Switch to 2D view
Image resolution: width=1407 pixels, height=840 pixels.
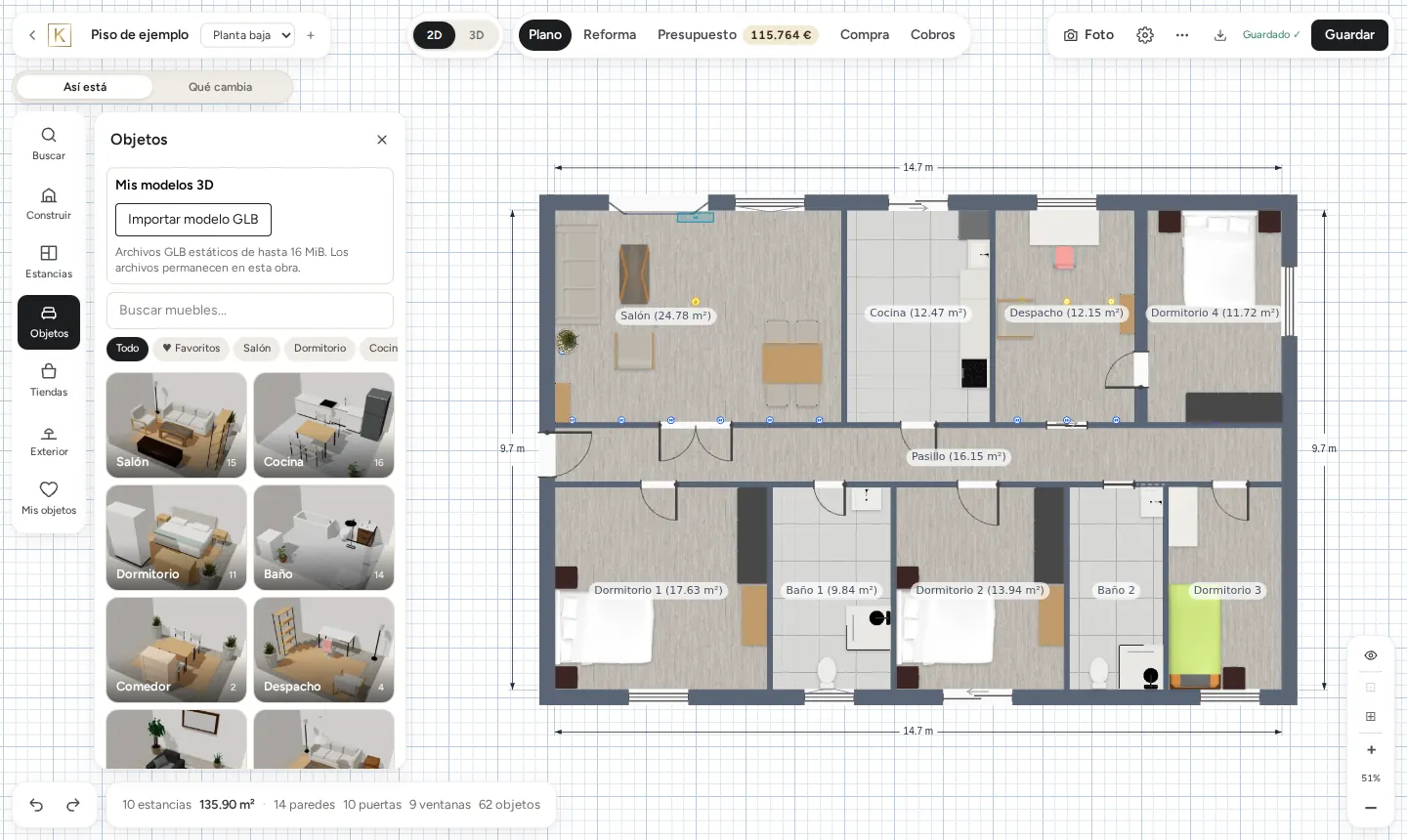coord(435,35)
